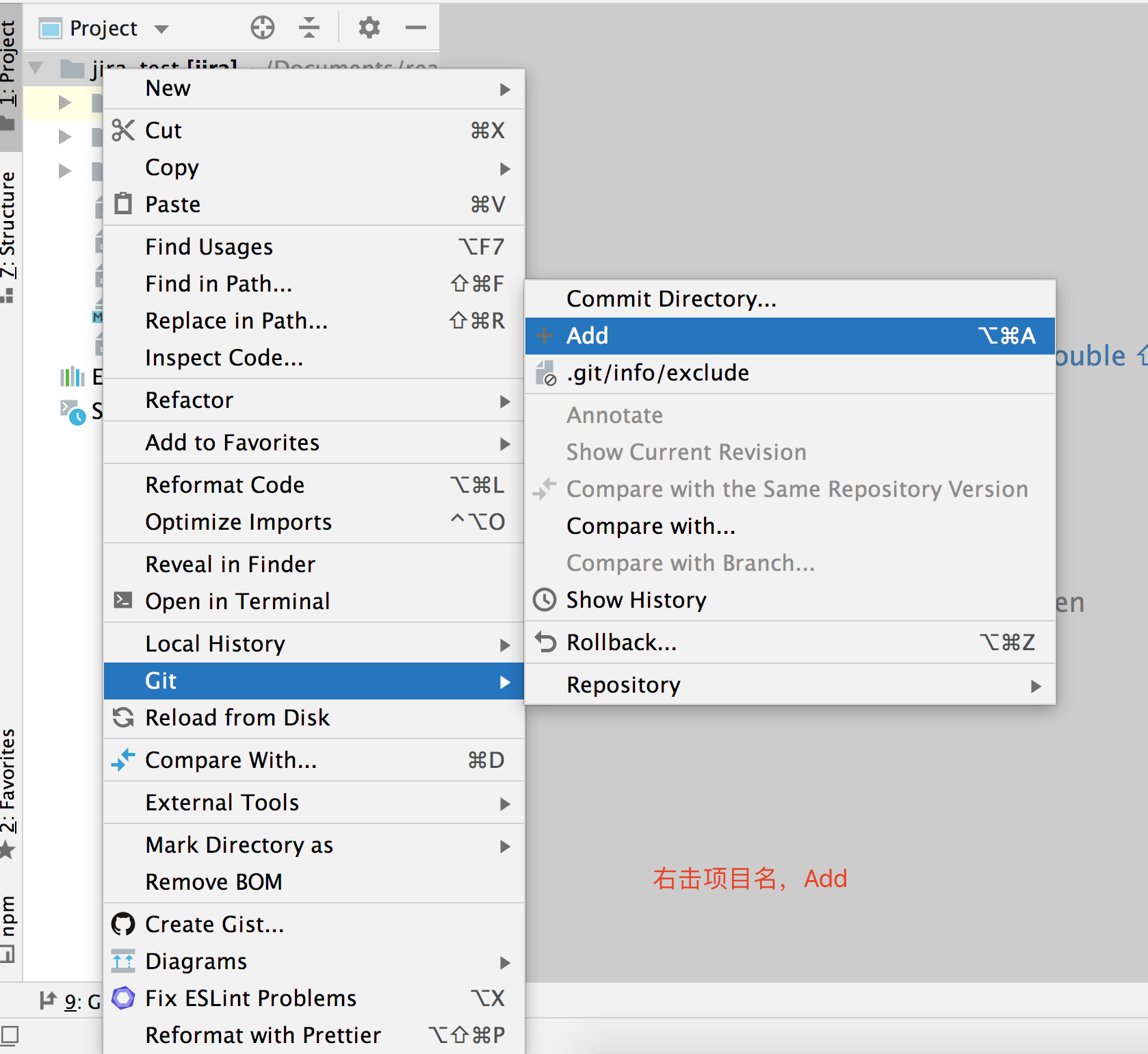Viewport: 1148px width, 1054px height.
Task: Open the Add to Favorites submenu
Action: pos(314,442)
